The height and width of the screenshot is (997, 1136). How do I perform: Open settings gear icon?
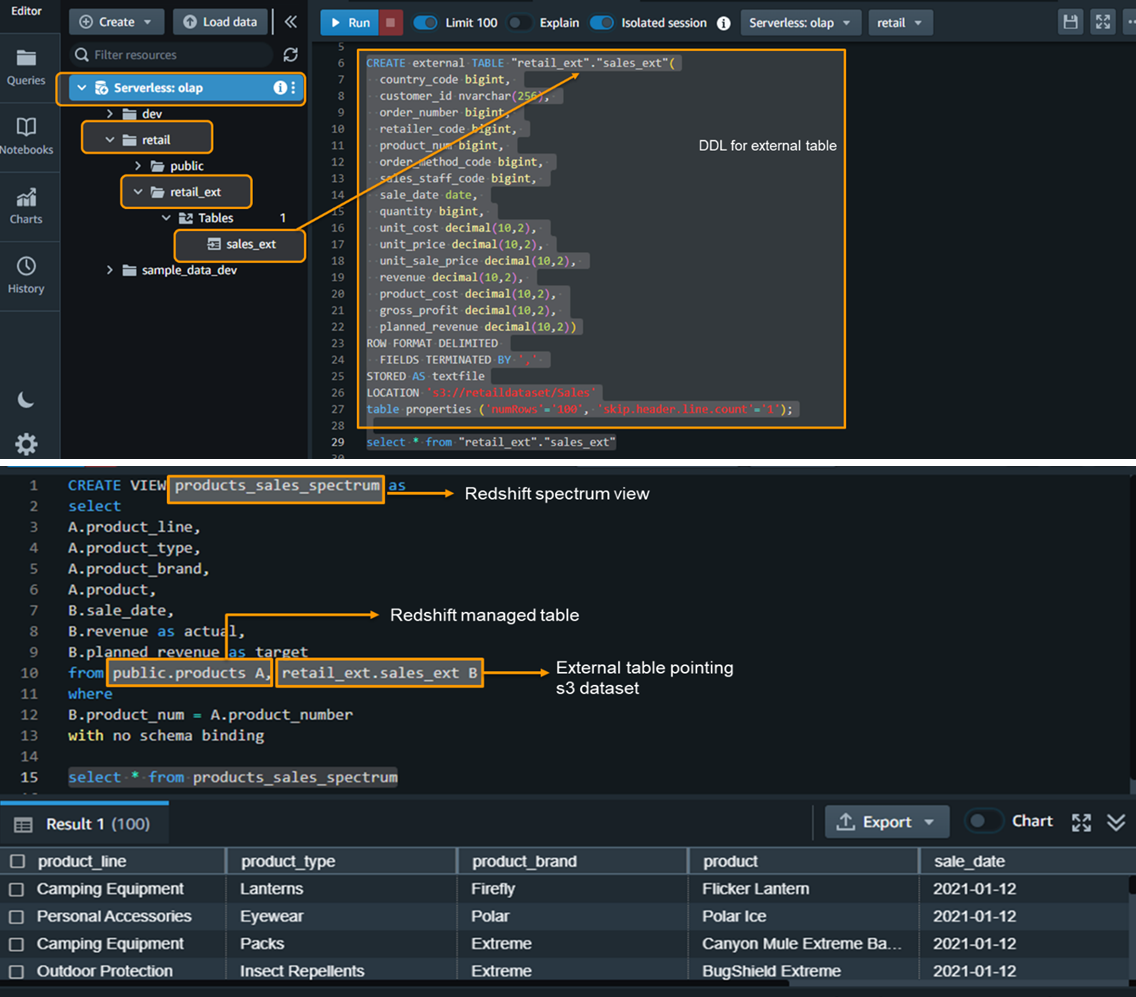[26, 444]
